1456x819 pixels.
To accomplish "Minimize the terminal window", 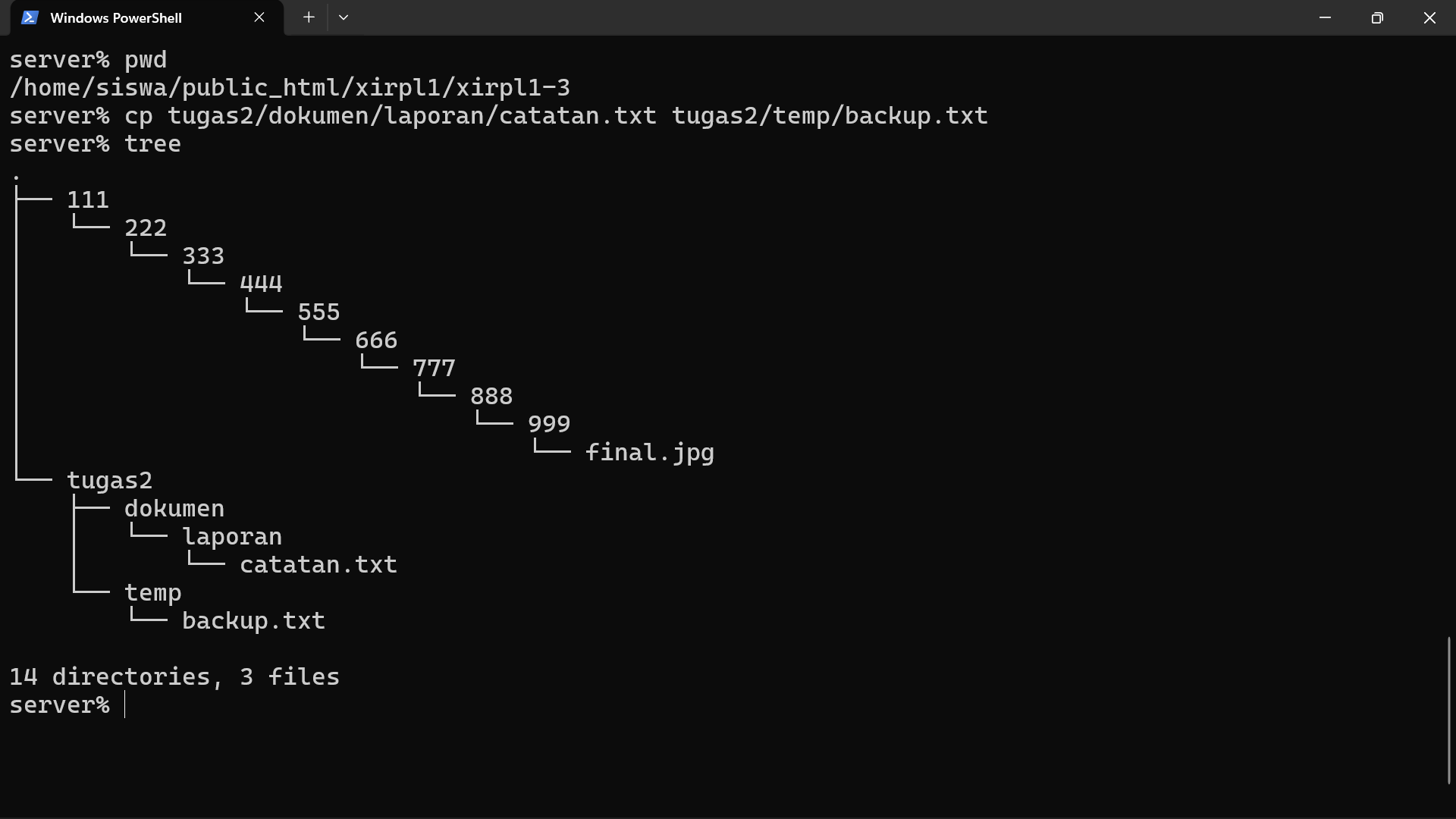I will (1326, 17).
